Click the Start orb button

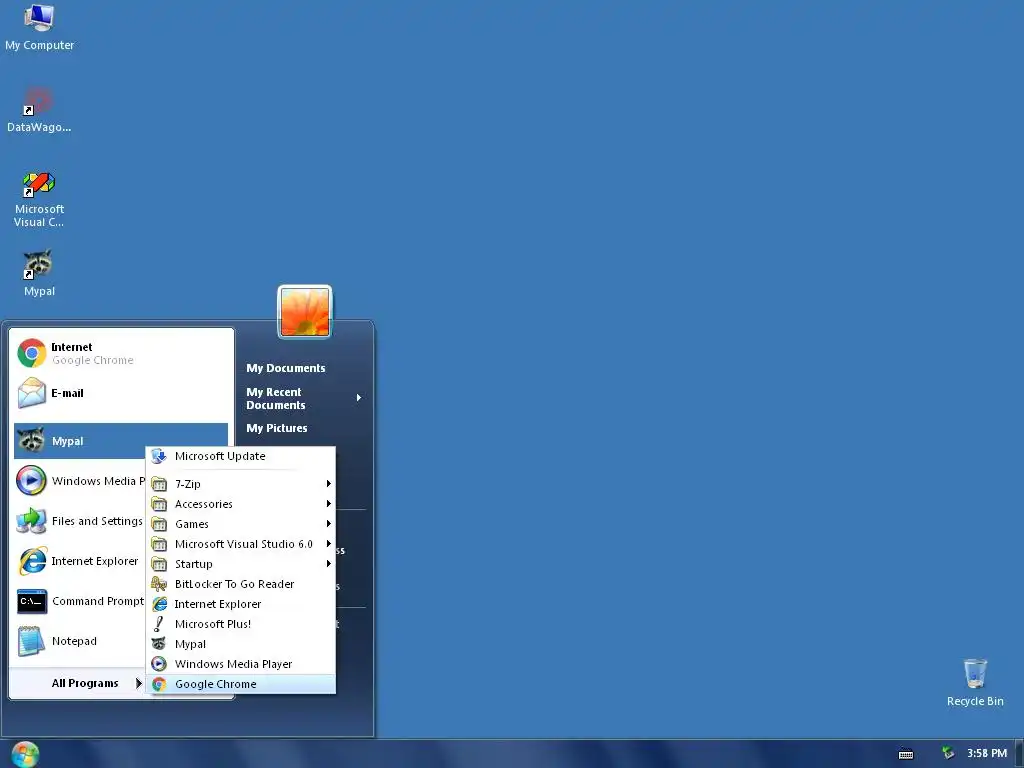click(25, 754)
